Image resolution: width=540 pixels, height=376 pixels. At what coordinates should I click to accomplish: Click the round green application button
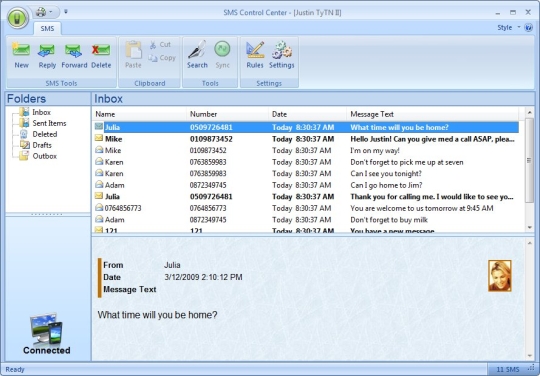coord(18,18)
